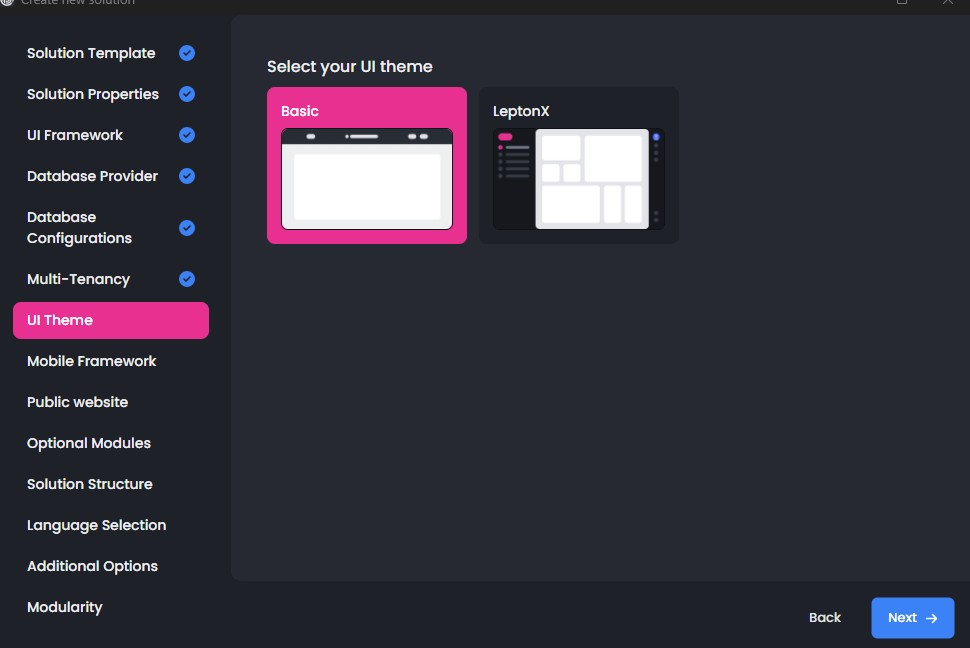Screen dimensions: 970x648
Task: Click the Back button
Action: tap(824, 618)
